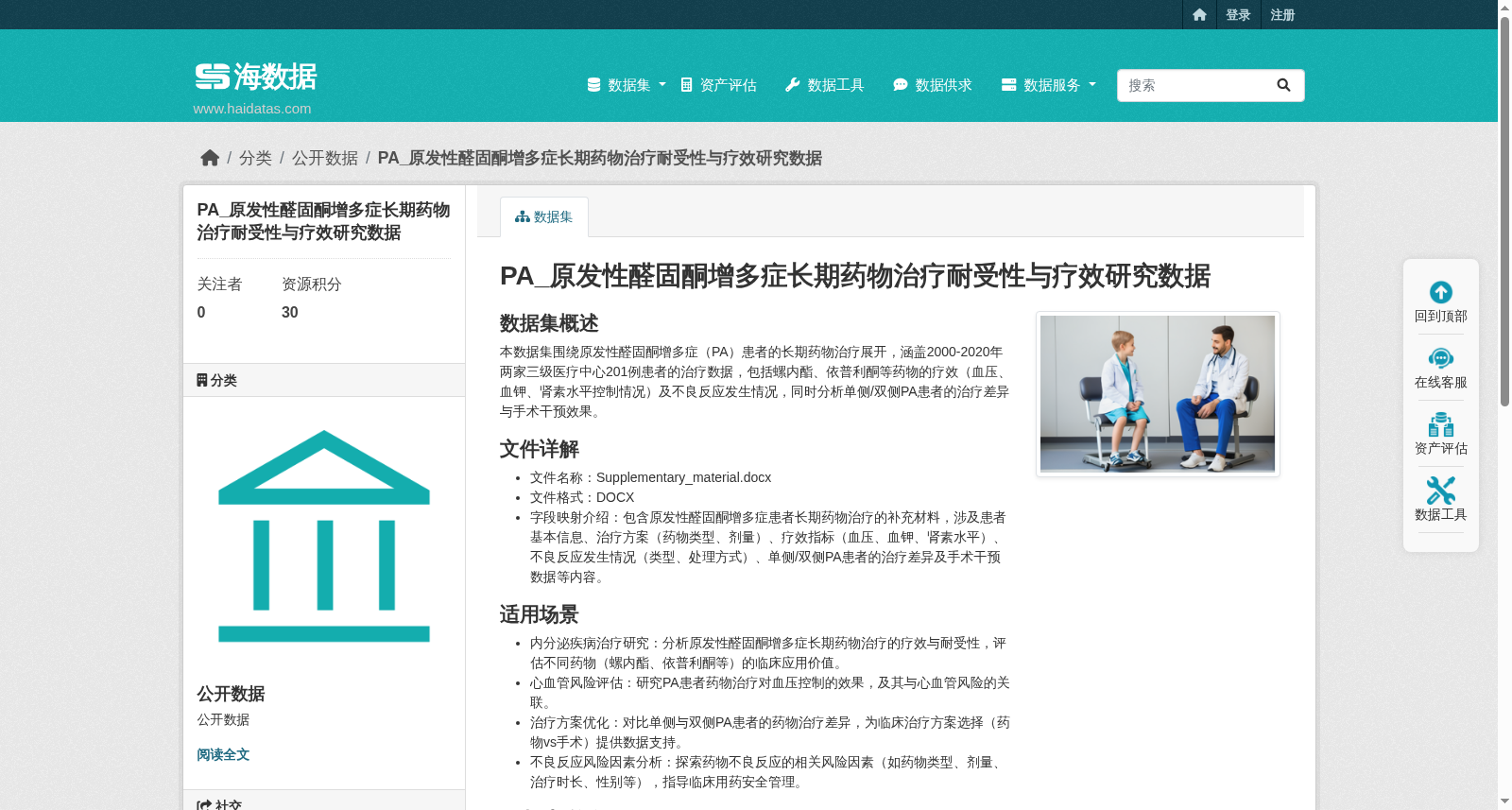The width and height of the screenshot is (1512, 810).
Task: Click the 数据集概述 heading
Action: tap(549, 323)
